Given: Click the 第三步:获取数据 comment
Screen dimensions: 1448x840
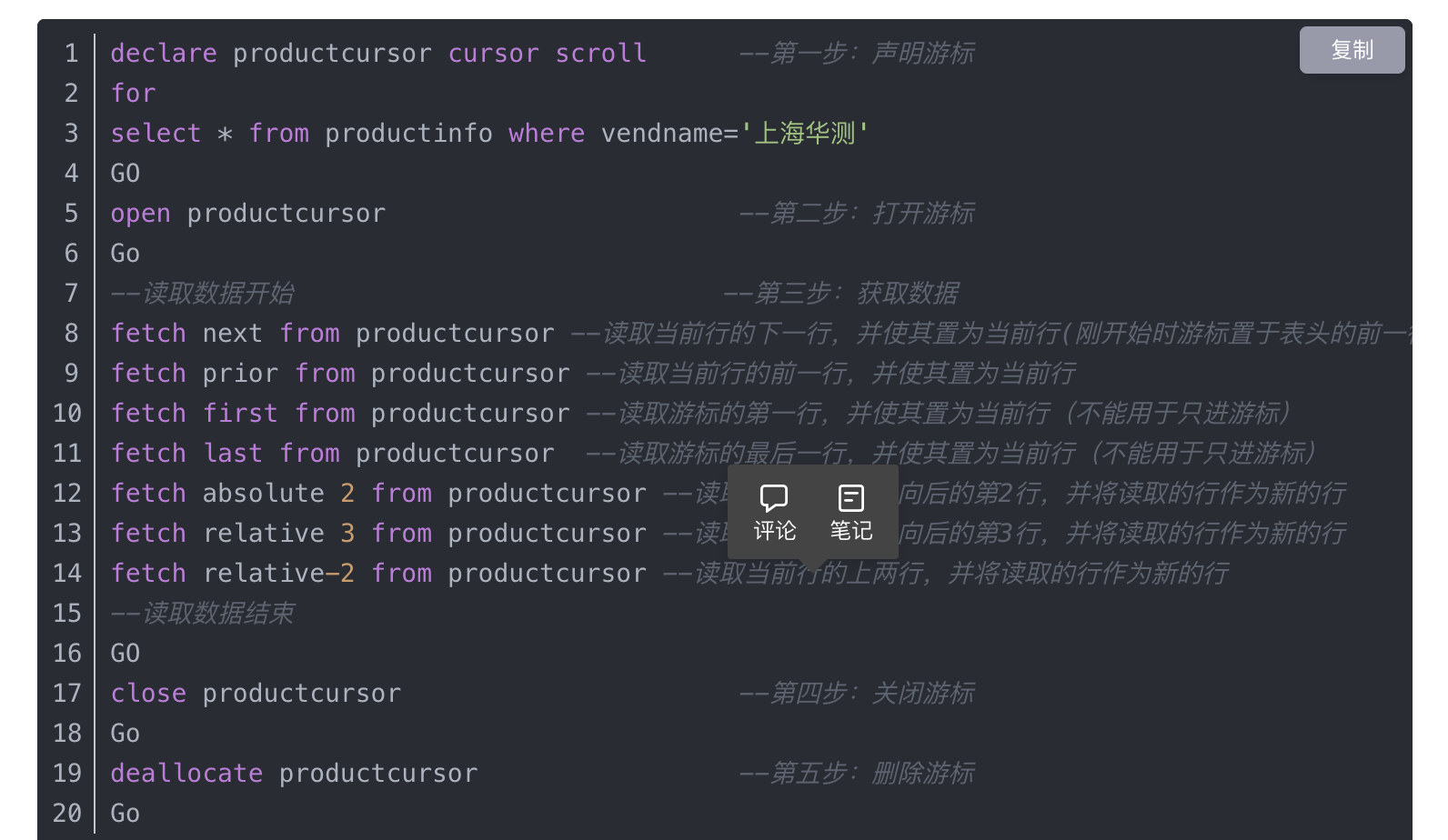Looking at the screenshot, I should point(841,294).
